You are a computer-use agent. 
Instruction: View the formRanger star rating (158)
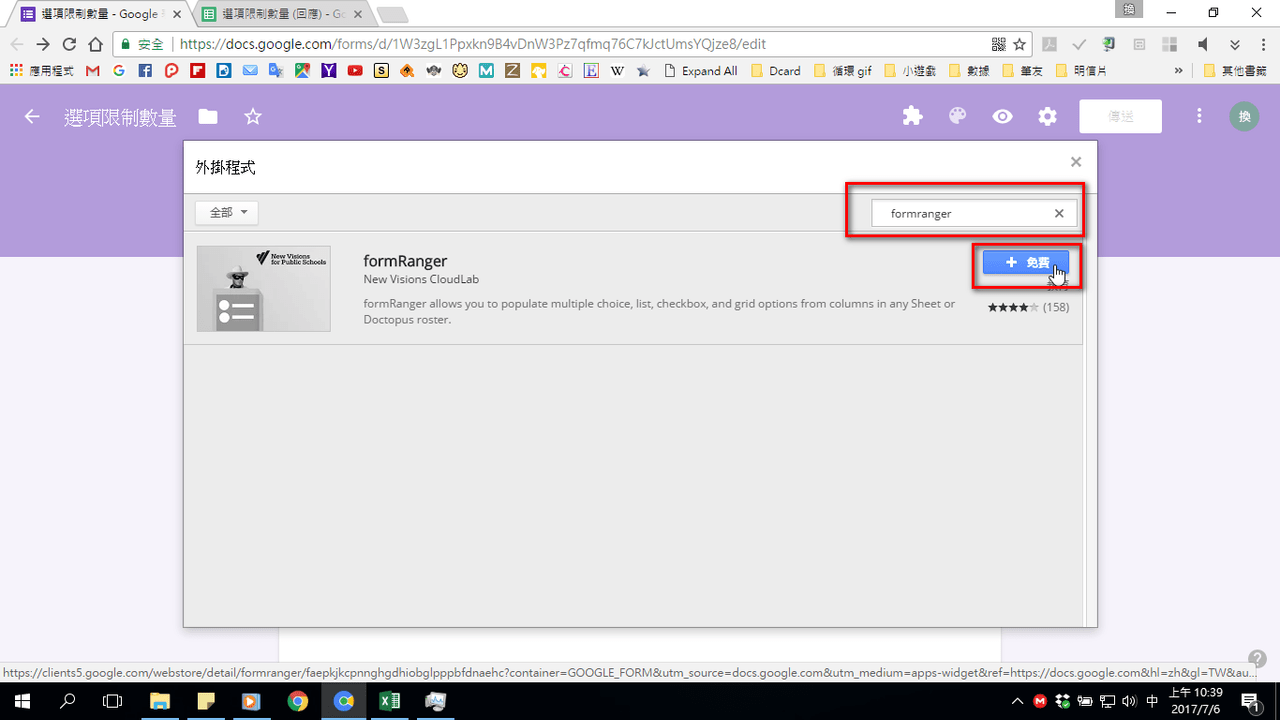(1028, 307)
